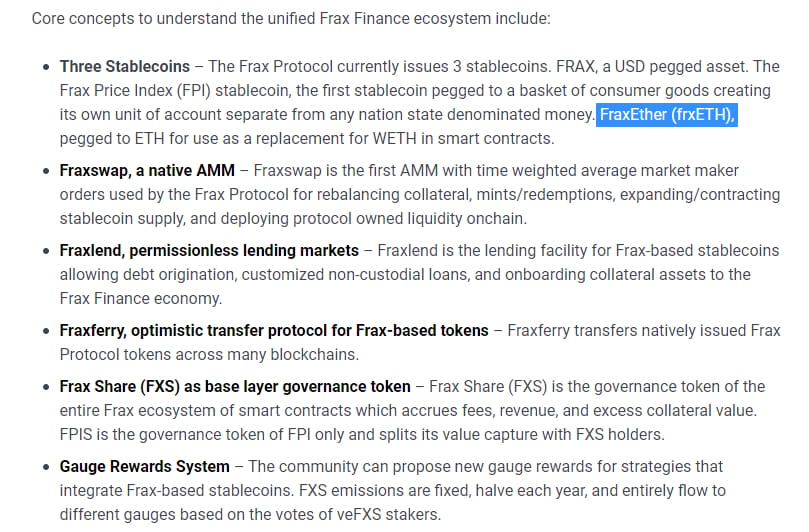Viewport: 809px width, 532px height.
Task: Click the "Fraxferry, optimistic transfer protocol" heading
Action: pyautogui.click(x=274, y=330)
